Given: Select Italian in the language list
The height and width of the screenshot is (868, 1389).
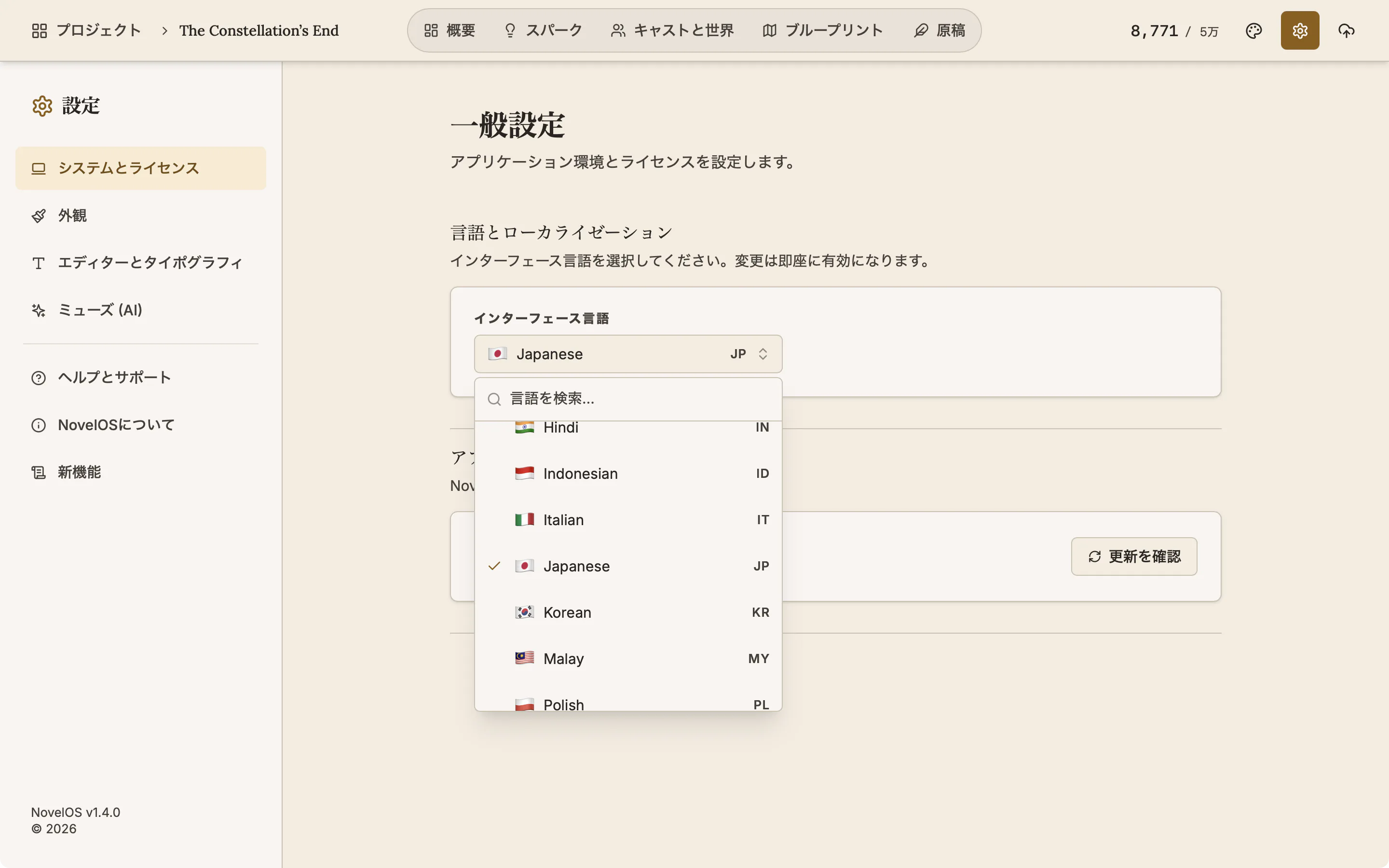Looking at the screenshot, I should 628,519.
